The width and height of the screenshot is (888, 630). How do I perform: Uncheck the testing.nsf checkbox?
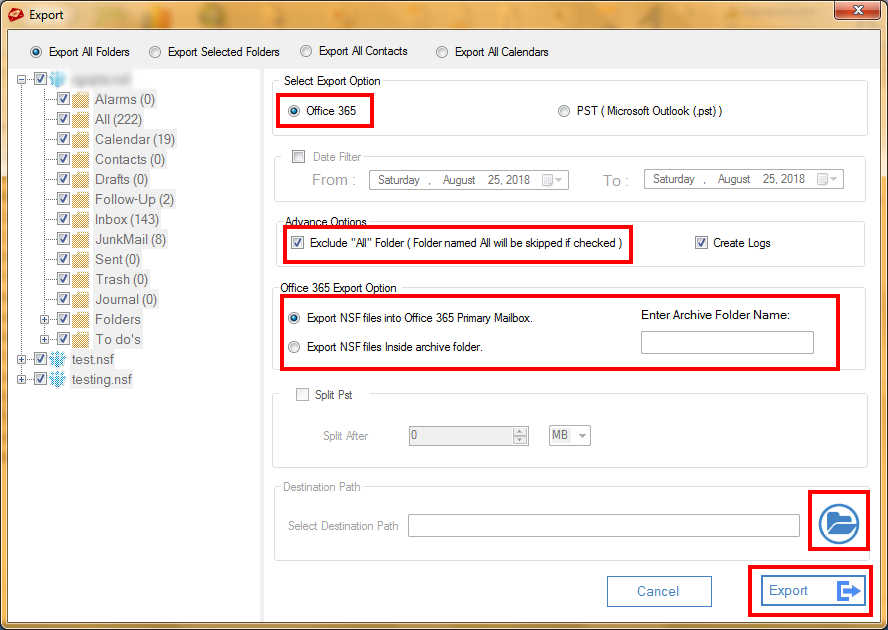click(40, 378)
